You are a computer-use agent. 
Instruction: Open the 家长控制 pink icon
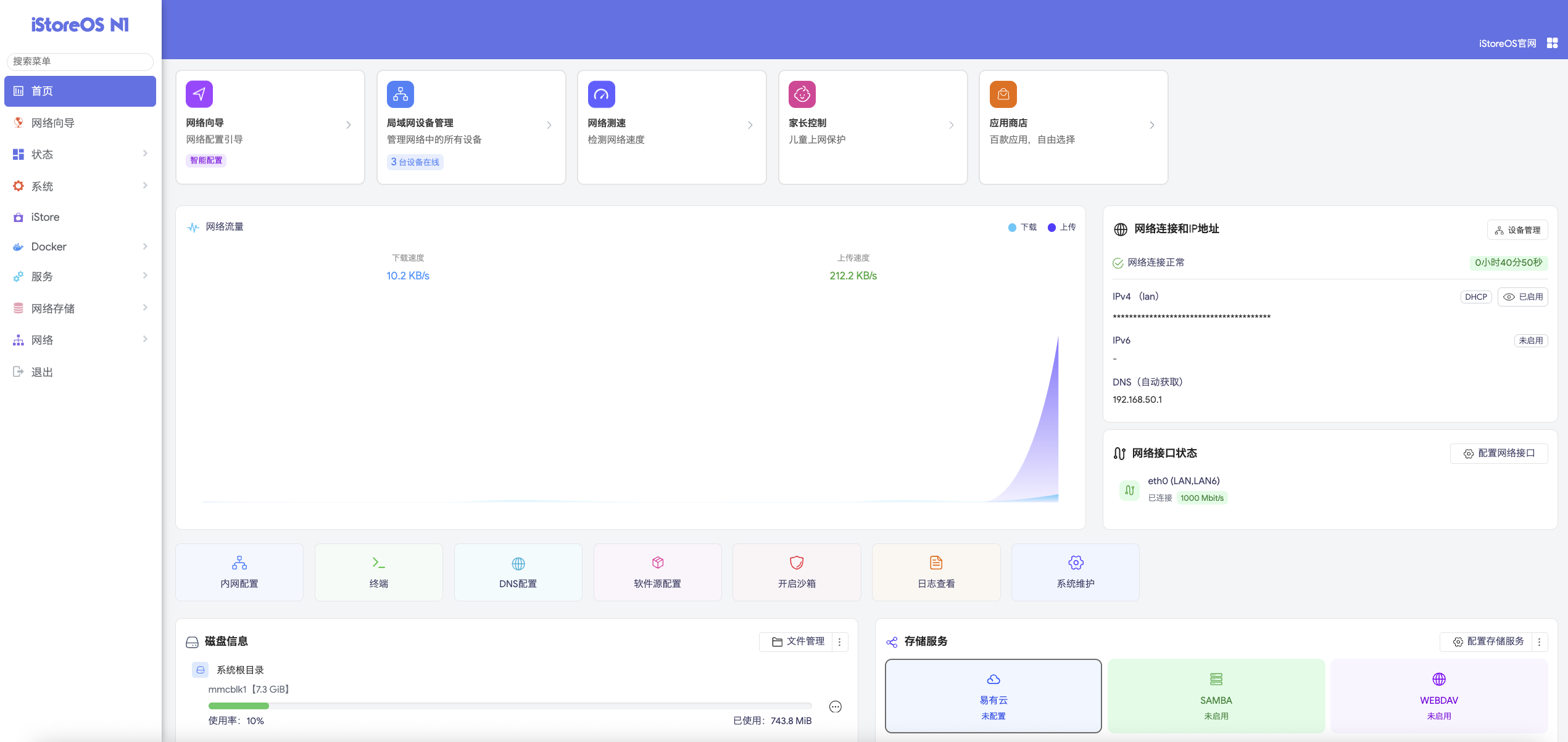(x=802, y=94)
